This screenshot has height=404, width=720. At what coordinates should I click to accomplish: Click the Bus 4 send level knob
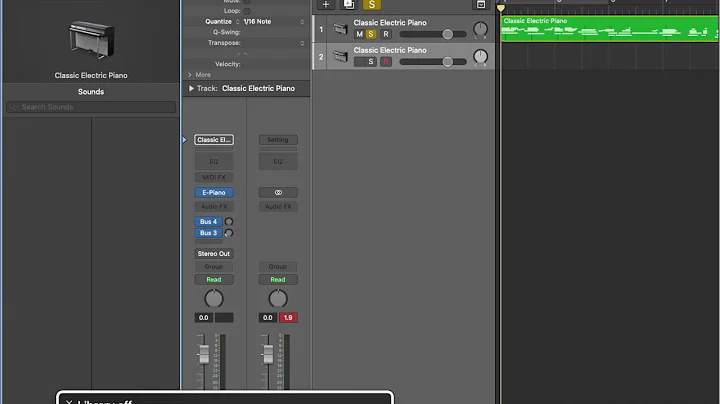click(229, 222)
